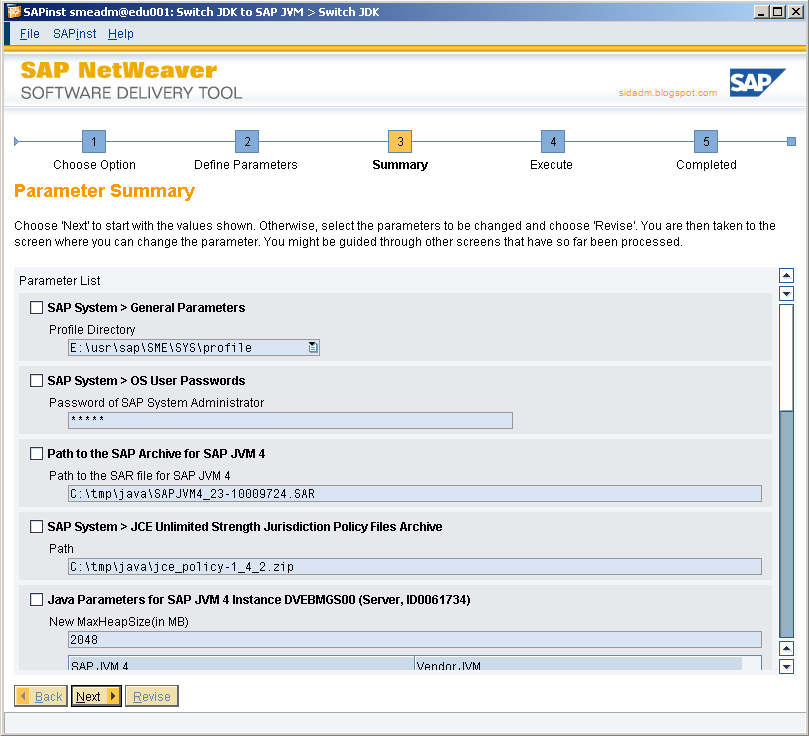Open the SAPinst menu
The width and height of the screenshot is (809, 736).
74,33
